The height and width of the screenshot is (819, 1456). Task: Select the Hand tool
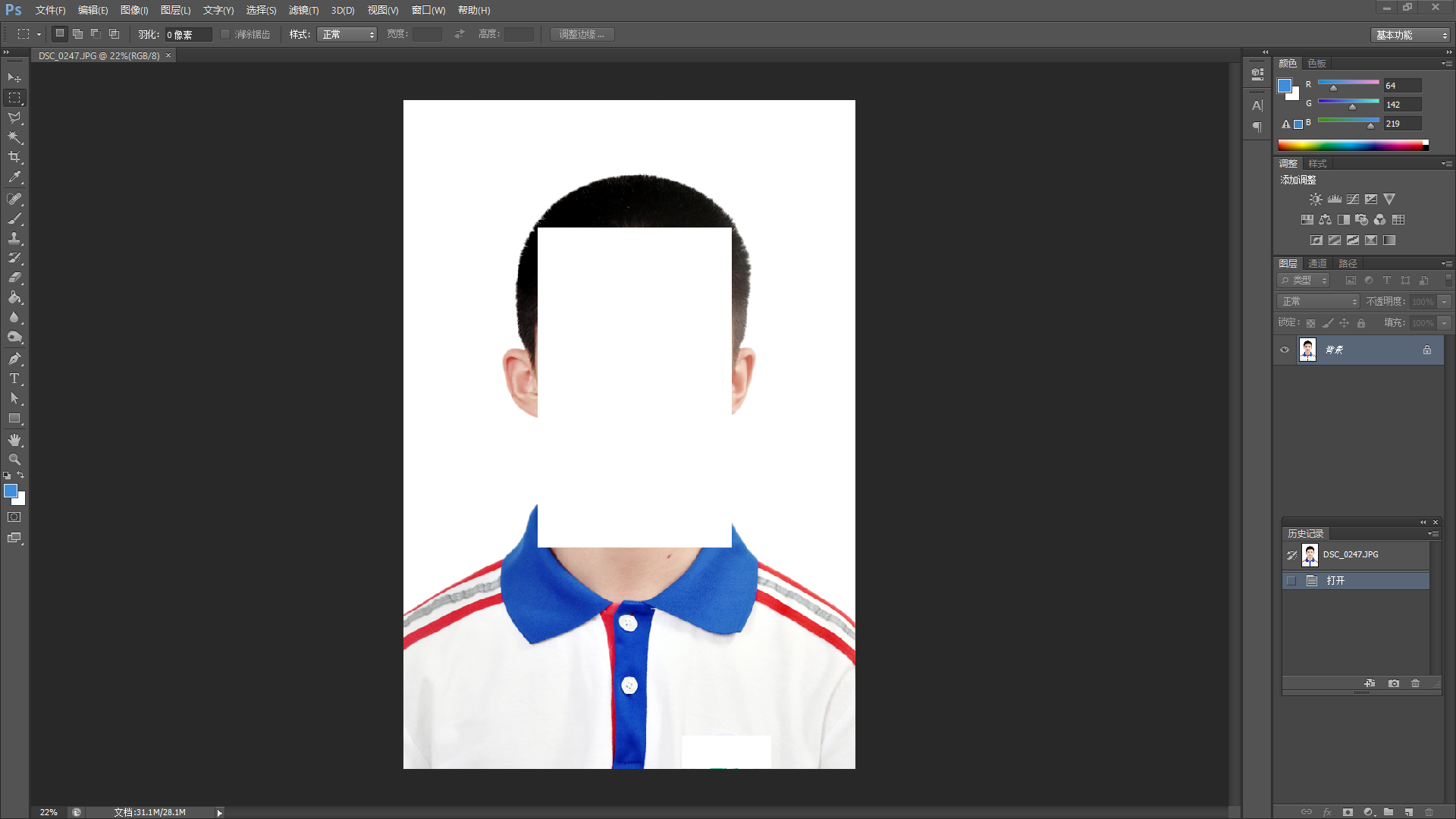point(14,440)
